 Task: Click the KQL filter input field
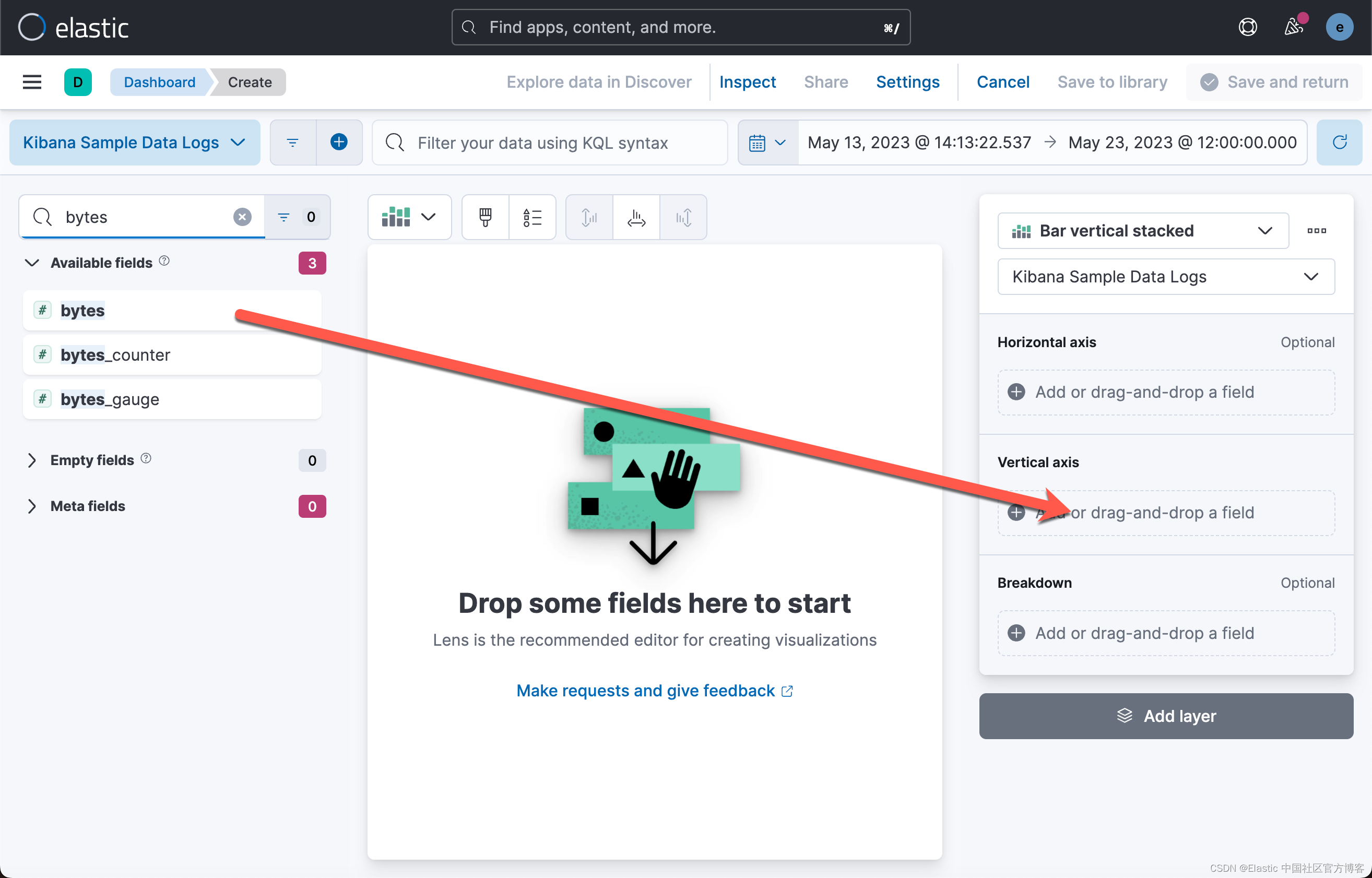(550, 143)
